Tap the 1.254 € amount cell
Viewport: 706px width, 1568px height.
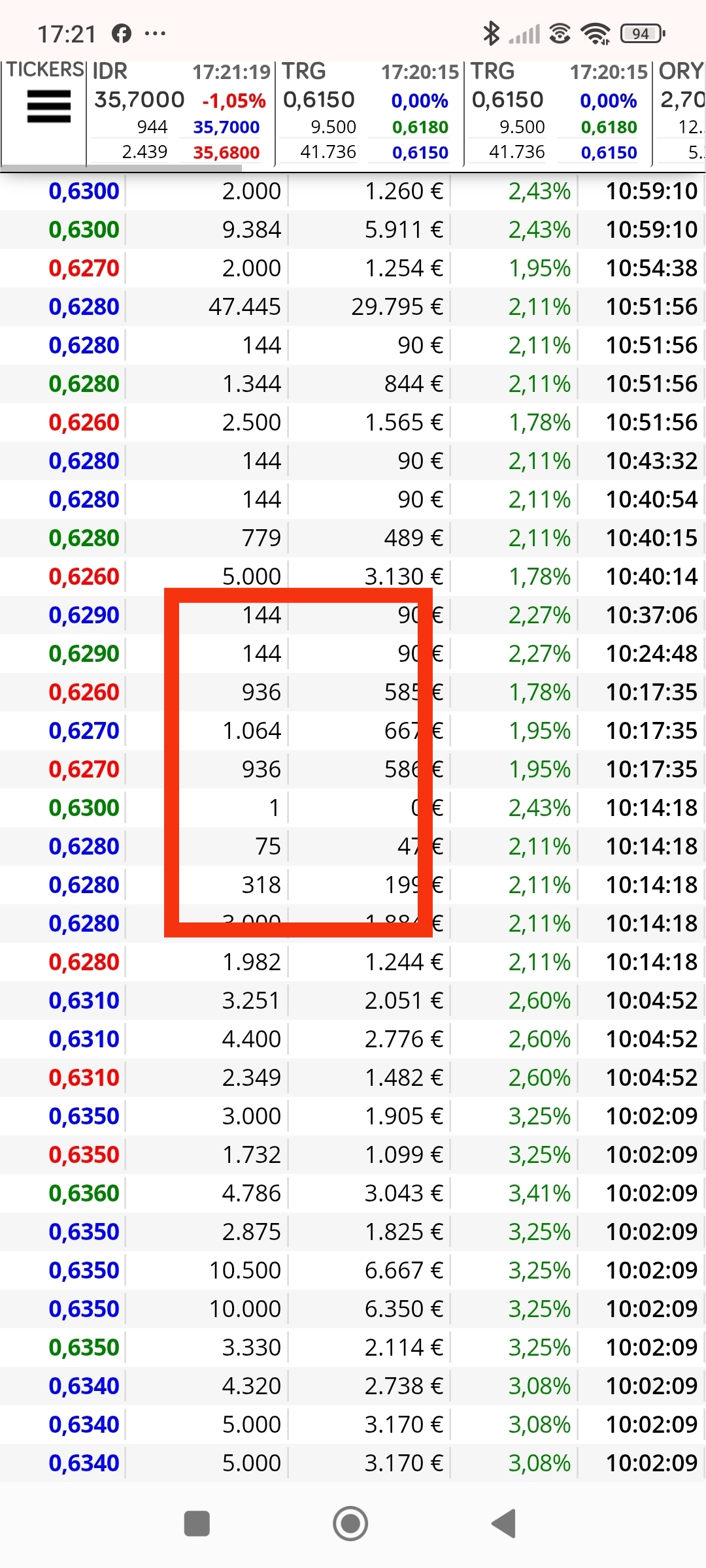[x=403, y=268]
